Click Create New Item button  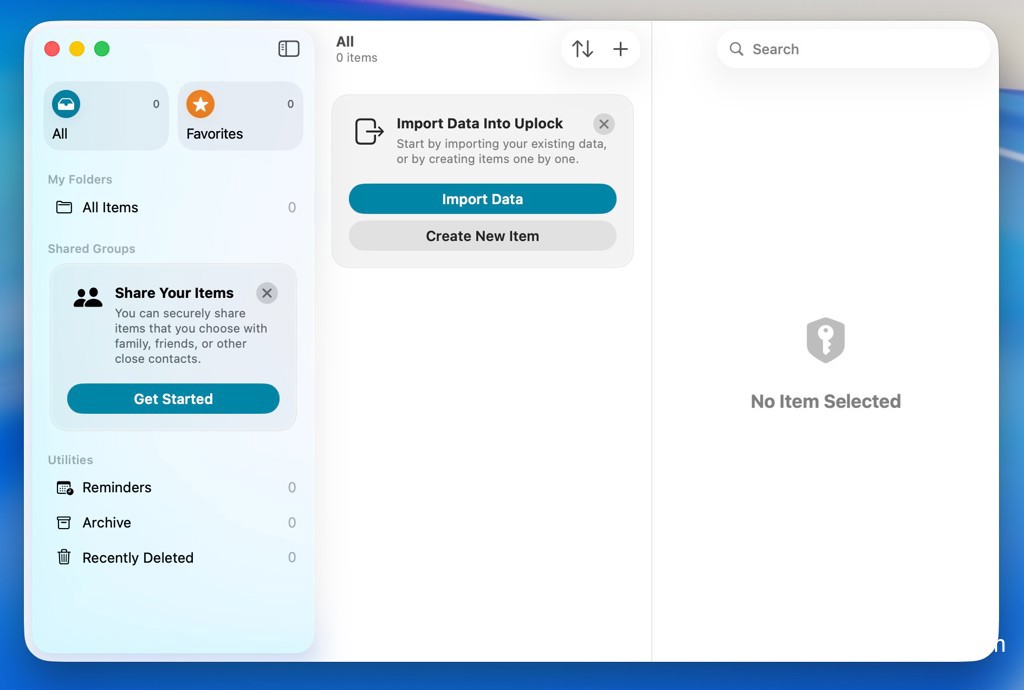point(483,236)
